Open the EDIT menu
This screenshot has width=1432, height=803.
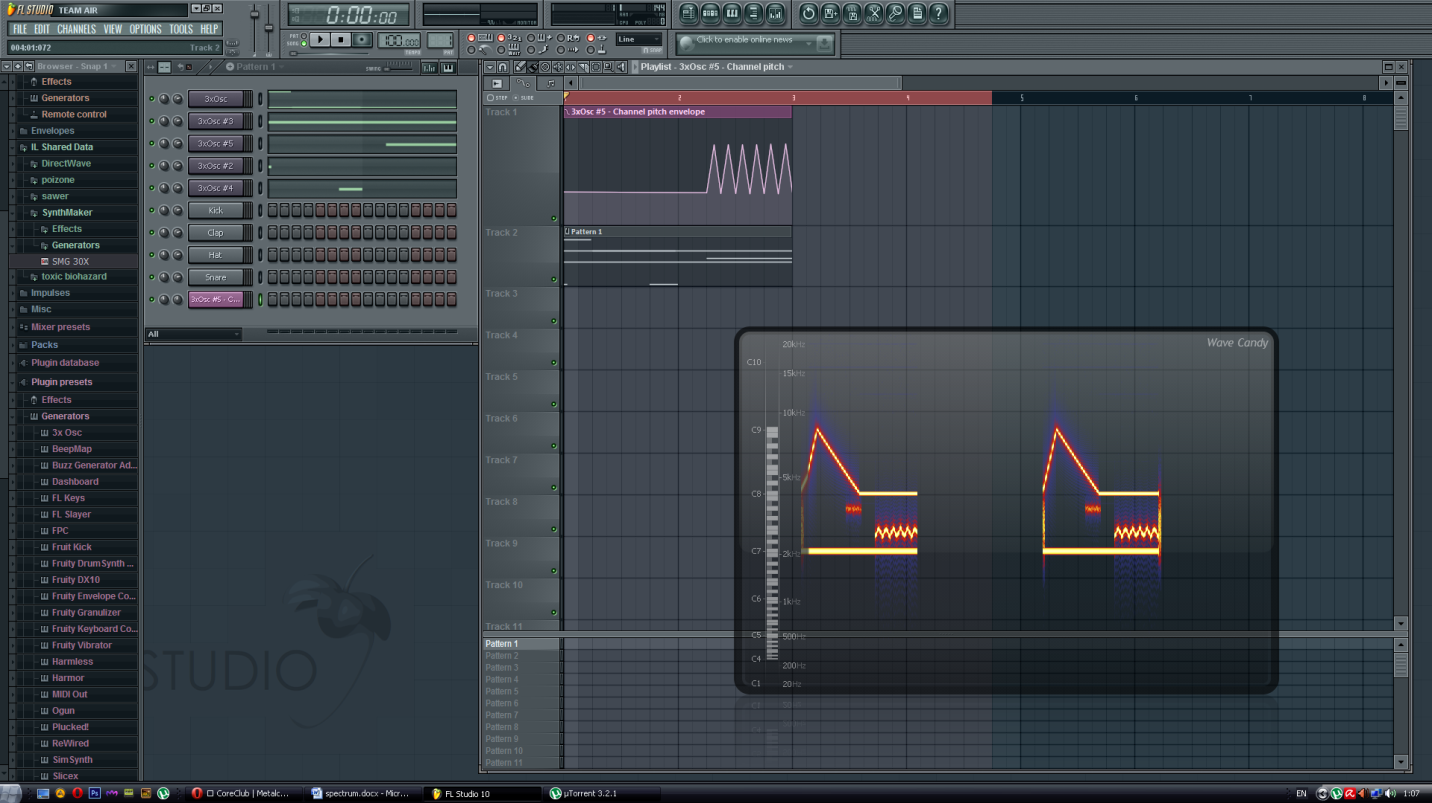(42, 29)
